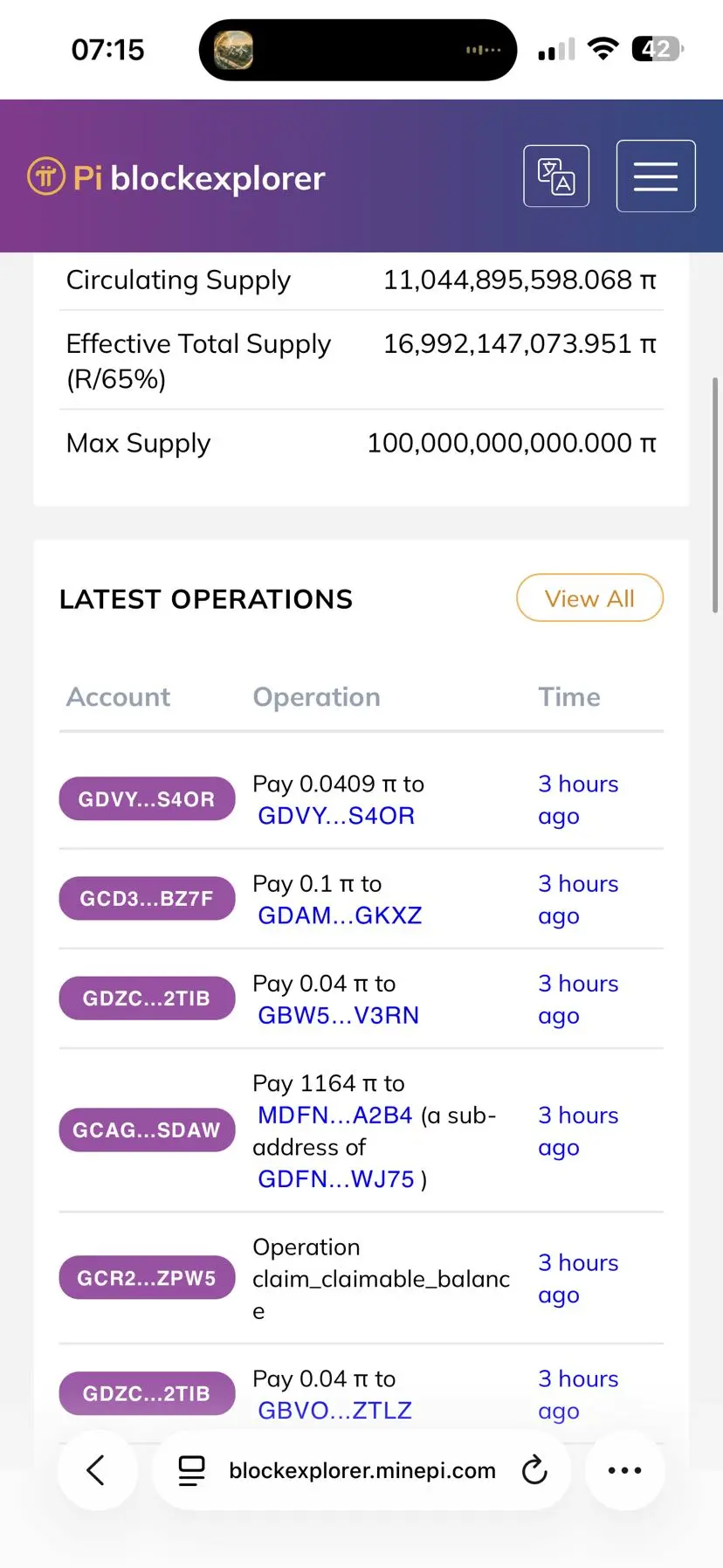Screen dimensions: 723x1568
Task: Follow recipient link GBVO...ZTLZ
Action: point(334,1410)
